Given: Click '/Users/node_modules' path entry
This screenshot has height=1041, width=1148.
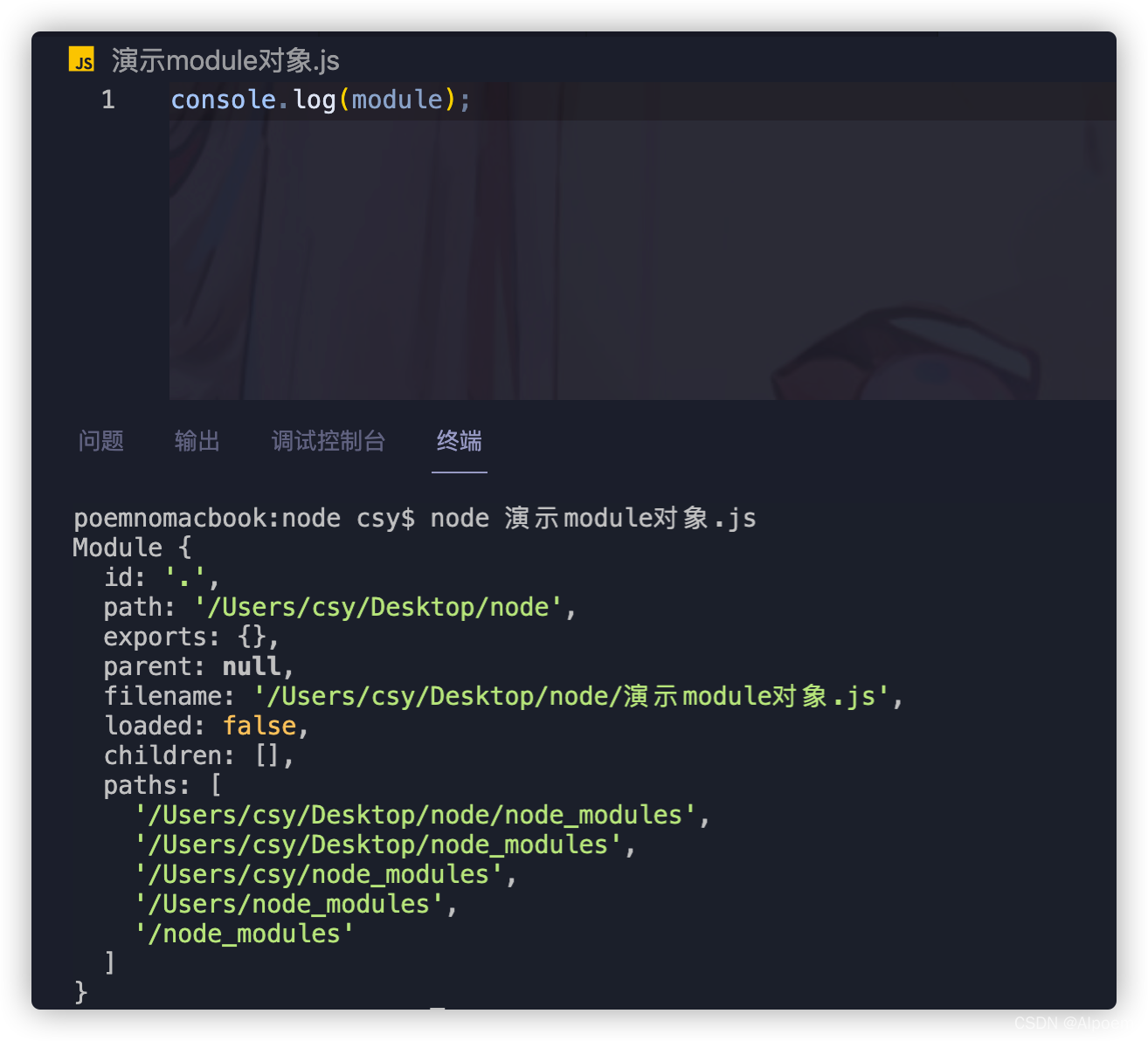Looking at the screenshot, I should point(295,904).
